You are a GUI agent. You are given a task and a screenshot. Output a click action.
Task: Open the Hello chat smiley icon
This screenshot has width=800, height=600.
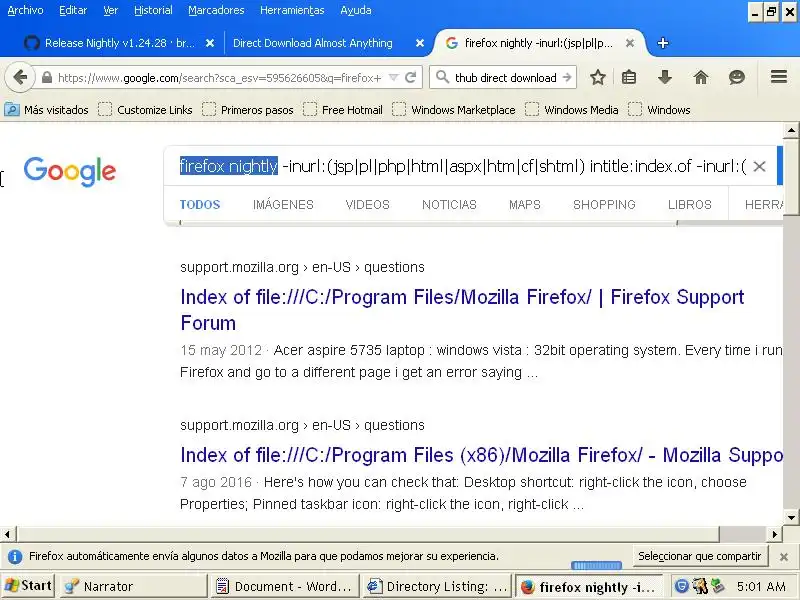tap(736, 78)
